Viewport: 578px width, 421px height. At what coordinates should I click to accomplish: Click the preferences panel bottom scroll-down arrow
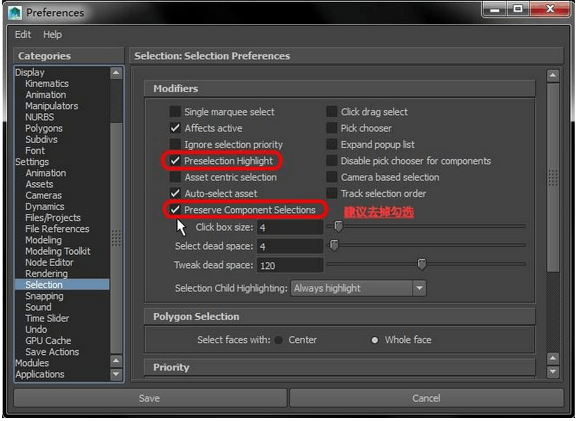click(553, 372)
